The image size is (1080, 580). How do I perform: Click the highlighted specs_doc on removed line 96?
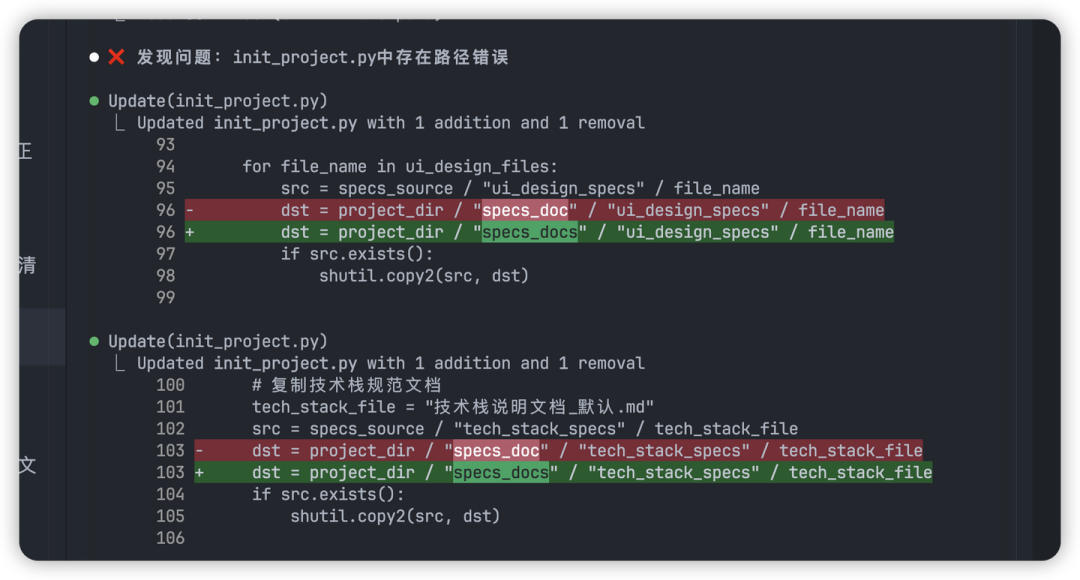pyautogui.click(x=525, y=210)
